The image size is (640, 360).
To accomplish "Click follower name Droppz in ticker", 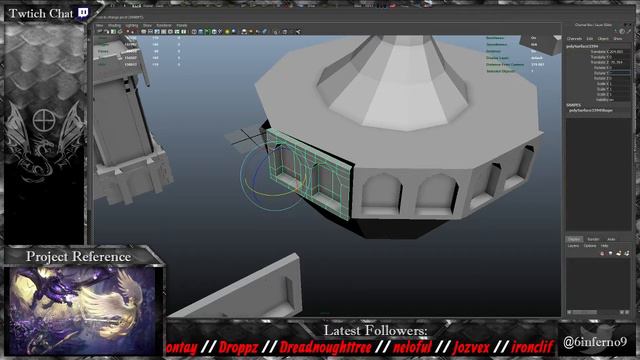I will [238, 347].
